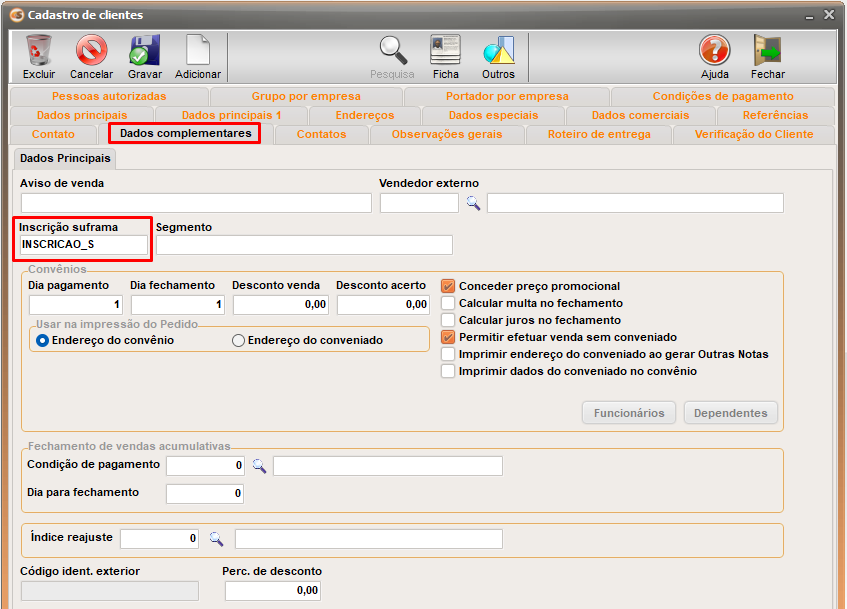Click the Funcionários button

pos(629,413)
